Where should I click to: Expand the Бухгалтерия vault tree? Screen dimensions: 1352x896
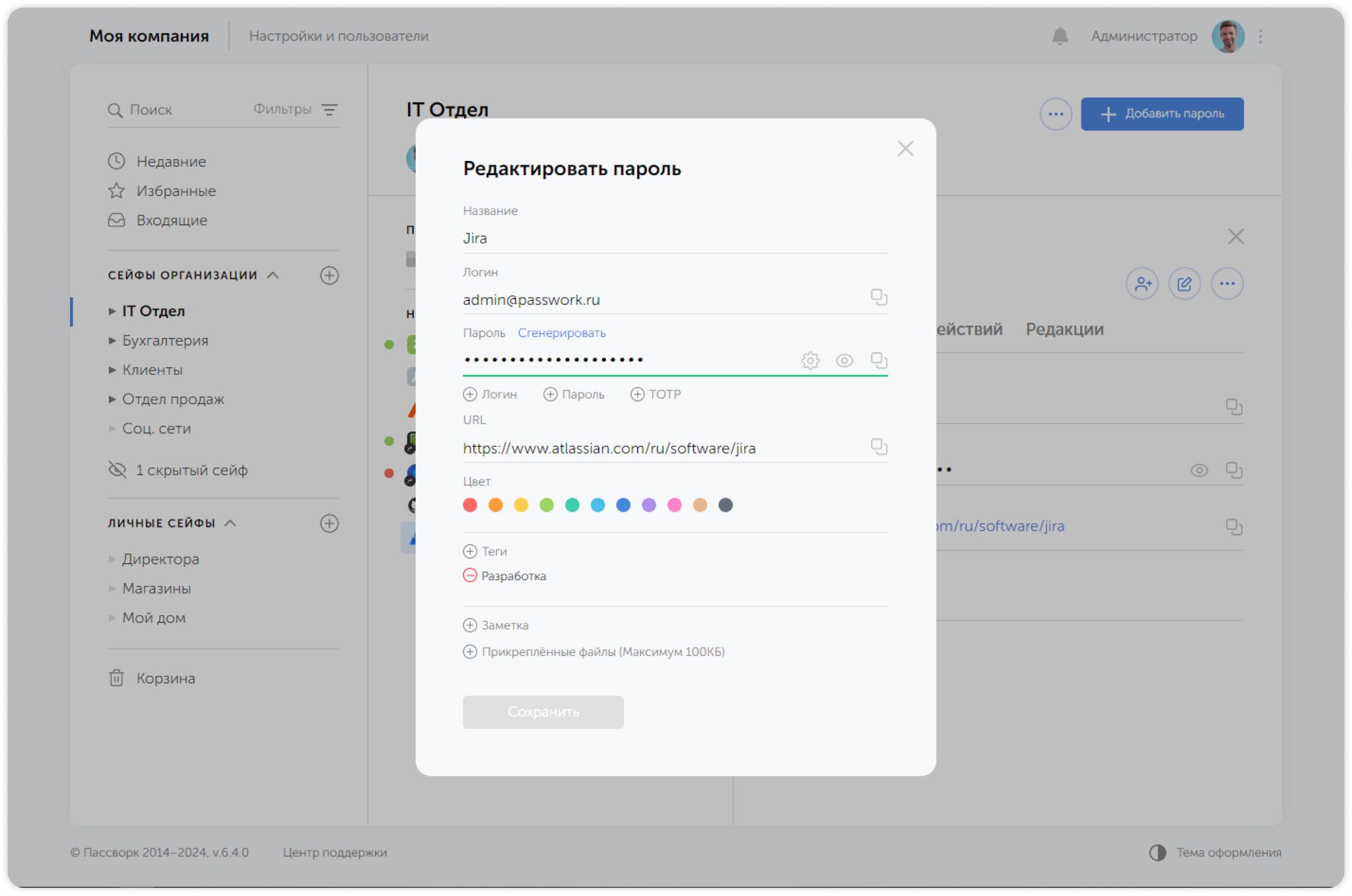[x=112, y=340]
